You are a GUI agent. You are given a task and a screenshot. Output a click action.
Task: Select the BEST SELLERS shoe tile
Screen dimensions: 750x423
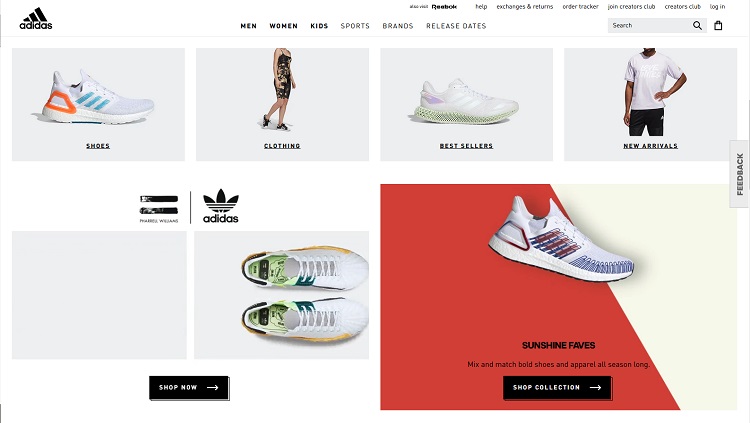466,104
